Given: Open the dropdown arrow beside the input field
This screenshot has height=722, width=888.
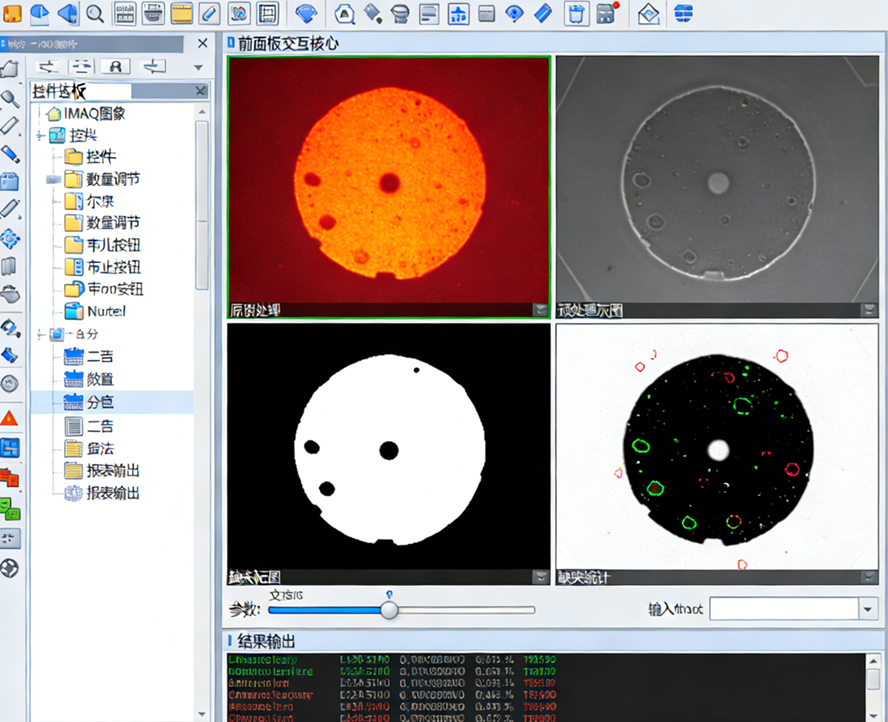Looking at the screenshot, I should (866, 609).
